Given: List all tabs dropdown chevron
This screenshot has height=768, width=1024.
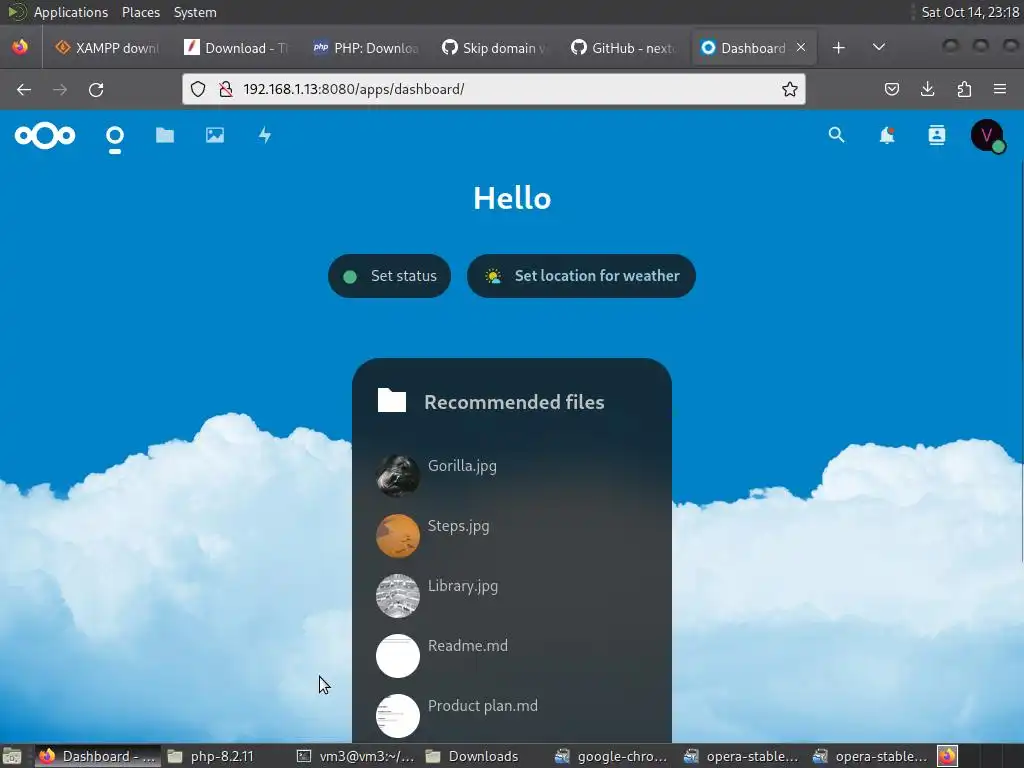Looking at the screenshot, I should [879, 48].
